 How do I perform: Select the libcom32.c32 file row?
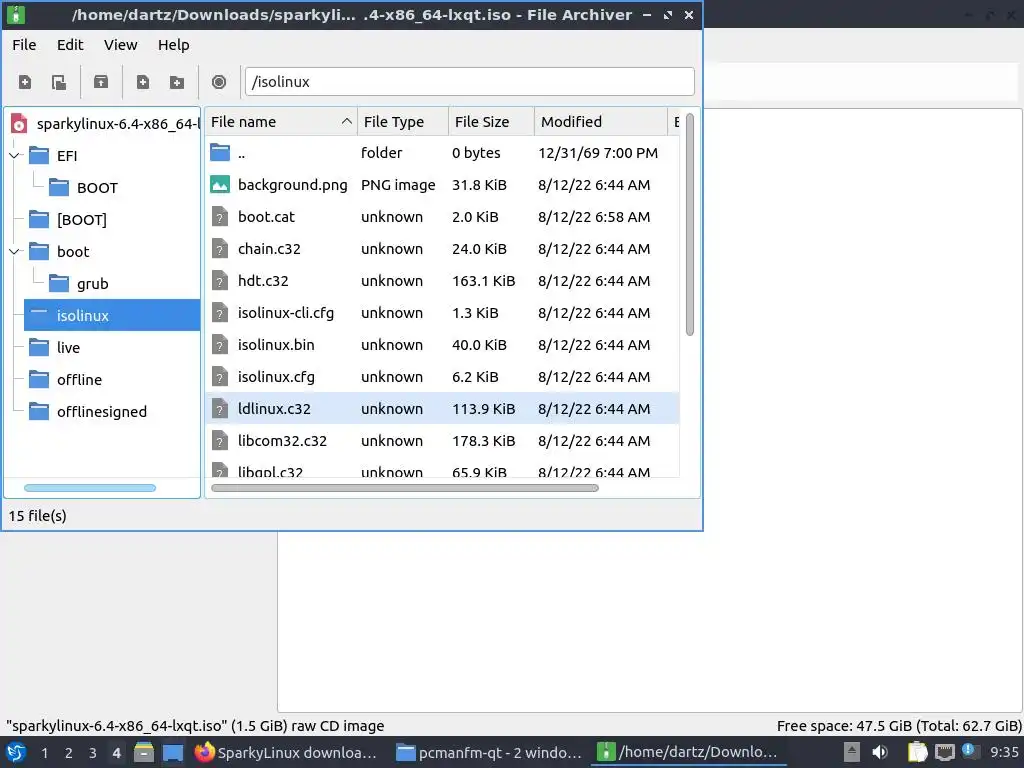[x=442, y=441]
